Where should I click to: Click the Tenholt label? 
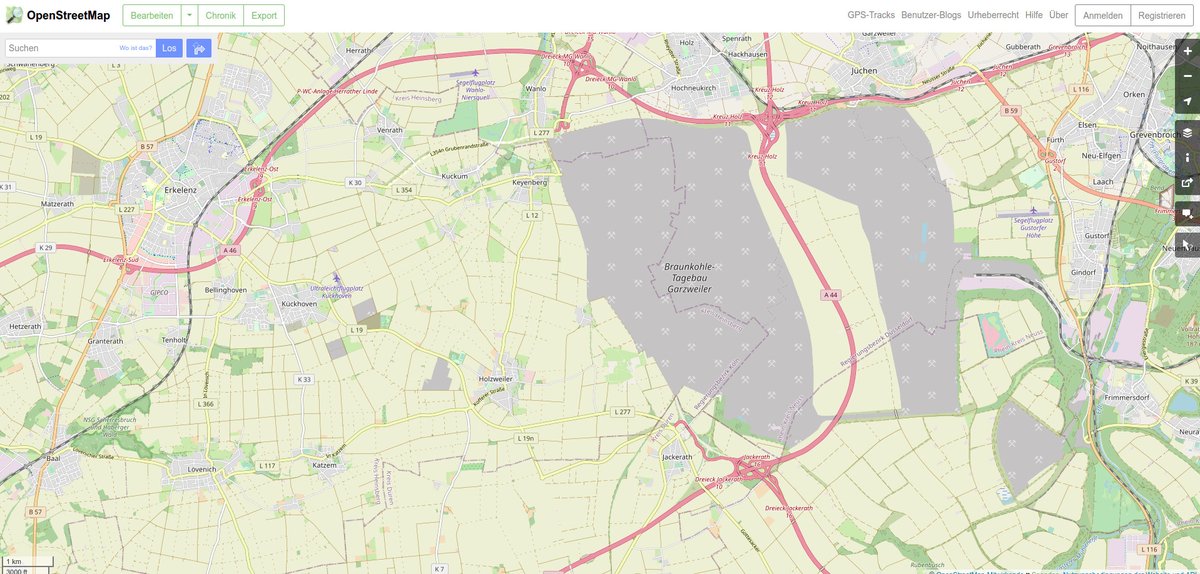pyautogui.click(x=175, y=340)
